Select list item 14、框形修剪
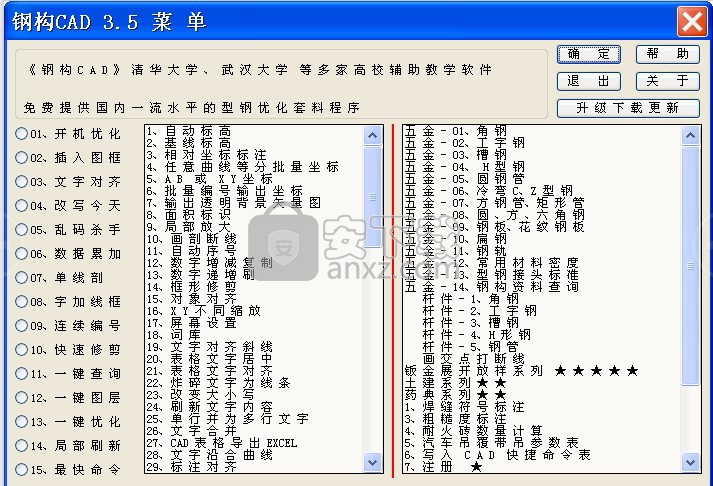 pyautogui.click(x=191, y=287)
